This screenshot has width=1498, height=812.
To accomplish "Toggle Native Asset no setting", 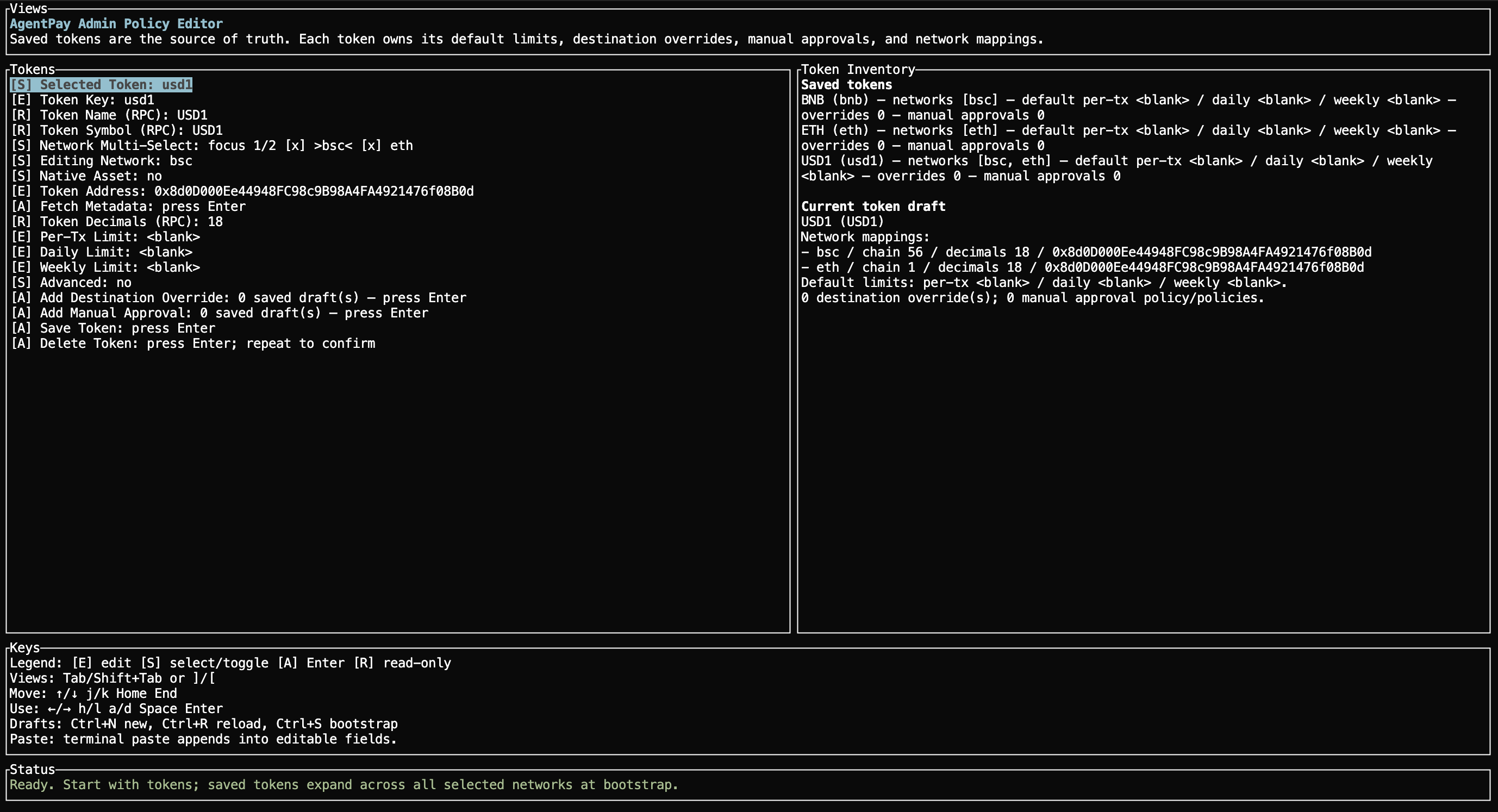I will tap(86, 176).
